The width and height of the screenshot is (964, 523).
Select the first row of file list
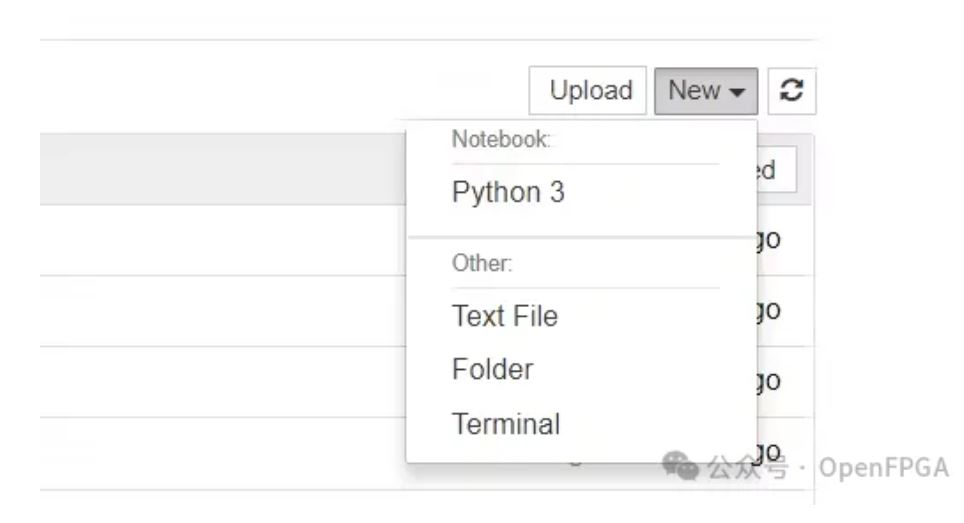220,240
